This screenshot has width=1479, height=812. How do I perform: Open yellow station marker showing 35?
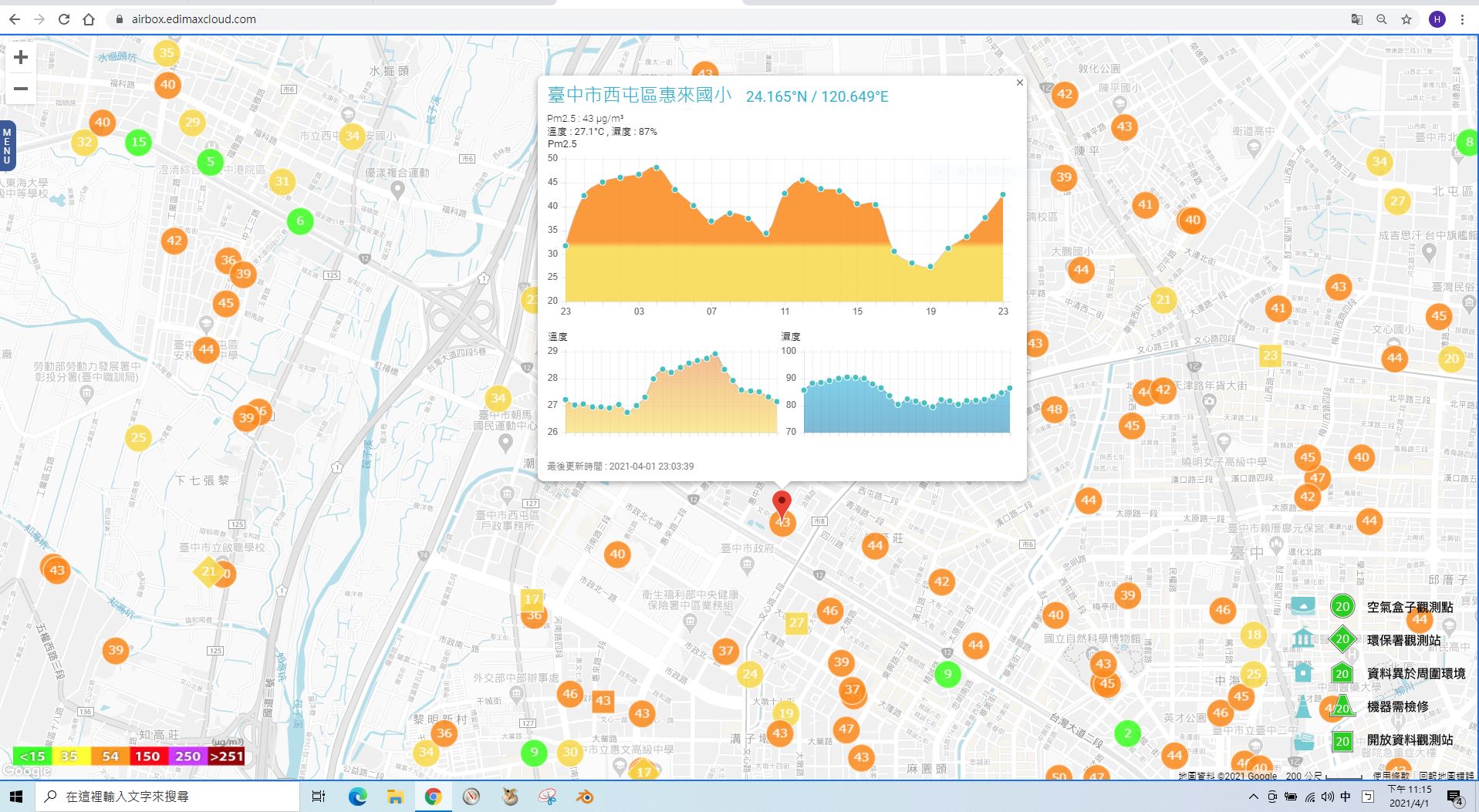167,52
